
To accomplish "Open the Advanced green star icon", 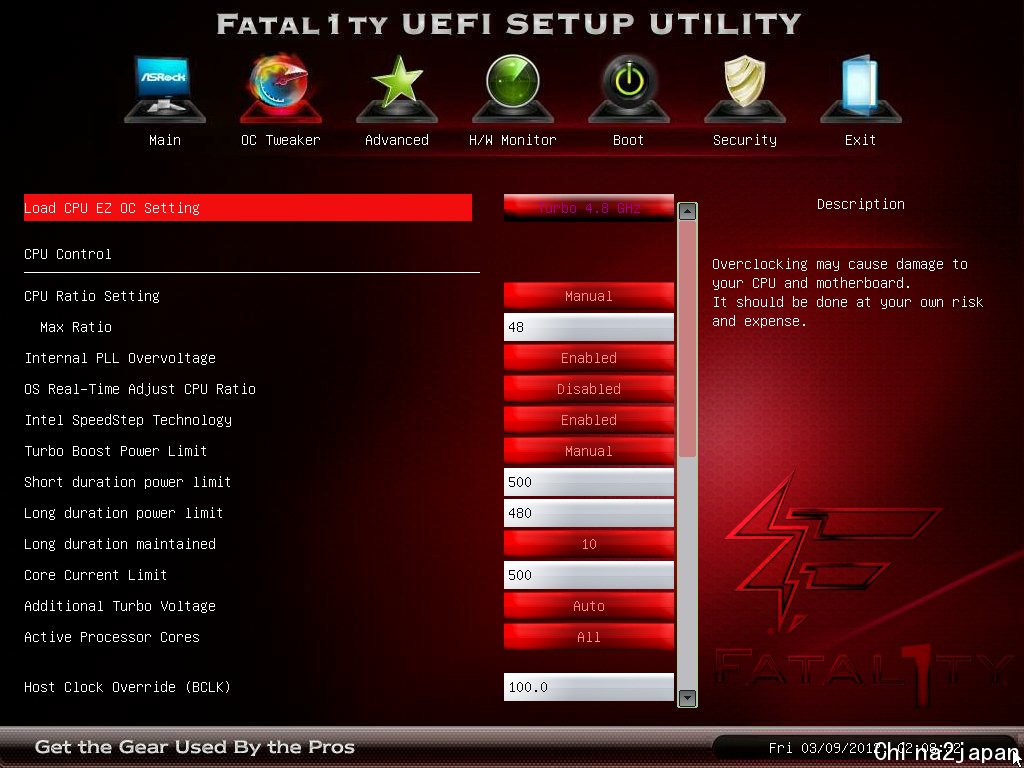I will coord(397,89).
